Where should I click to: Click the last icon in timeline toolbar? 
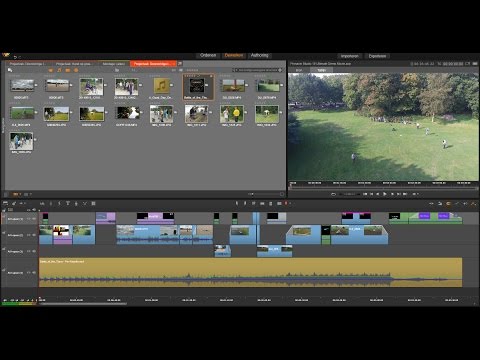pos(474,203)
